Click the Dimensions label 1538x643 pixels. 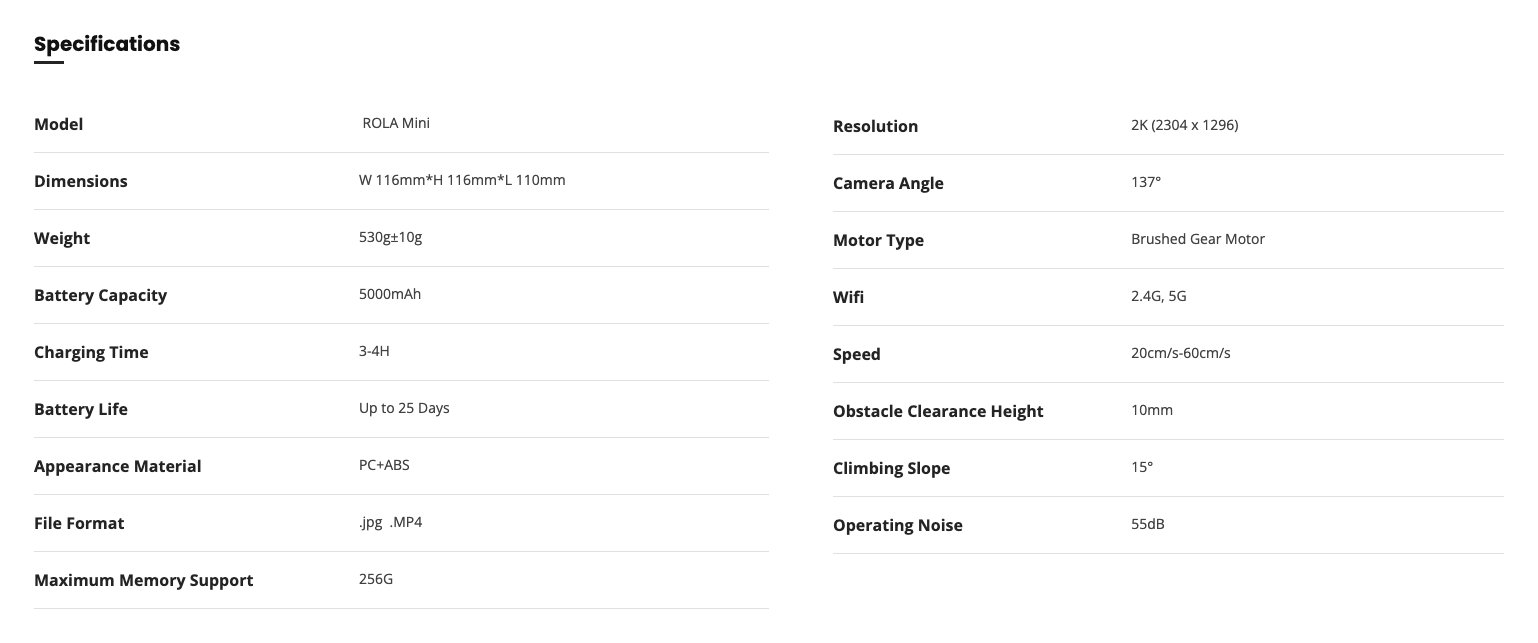pos(81,181)
